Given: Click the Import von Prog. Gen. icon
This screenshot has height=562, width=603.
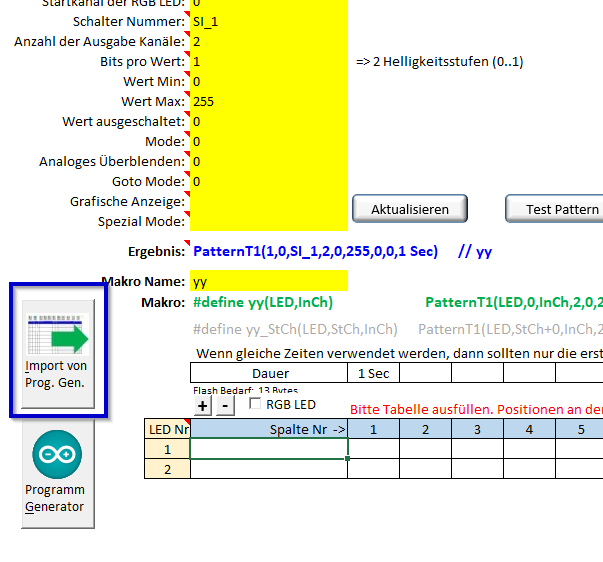Looking at the screenshot, I should (x=57, y=349).
